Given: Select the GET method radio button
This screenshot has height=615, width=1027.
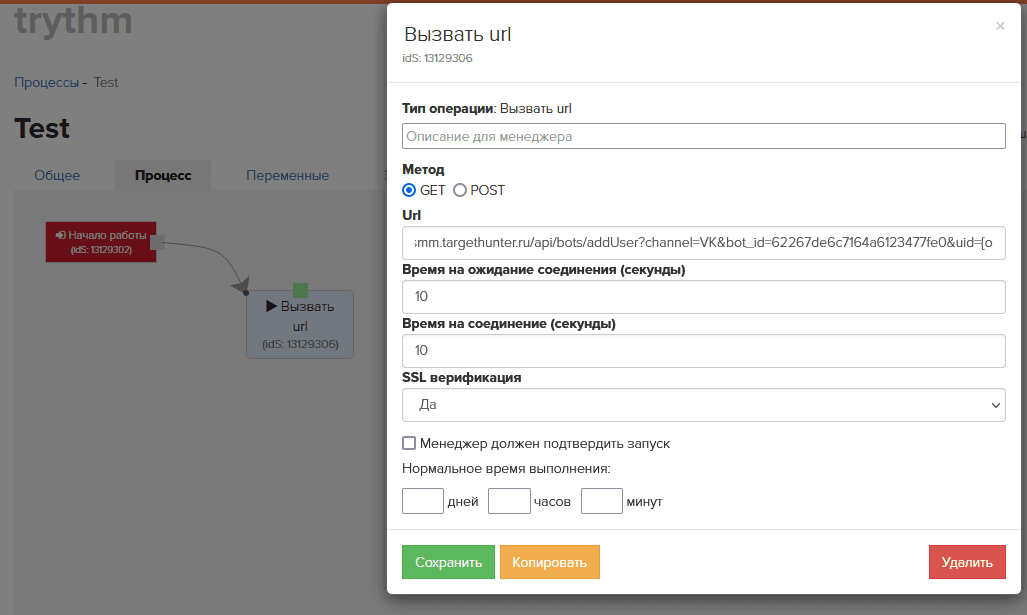Looking at the screenshot, I should click(x=409, y=190).
